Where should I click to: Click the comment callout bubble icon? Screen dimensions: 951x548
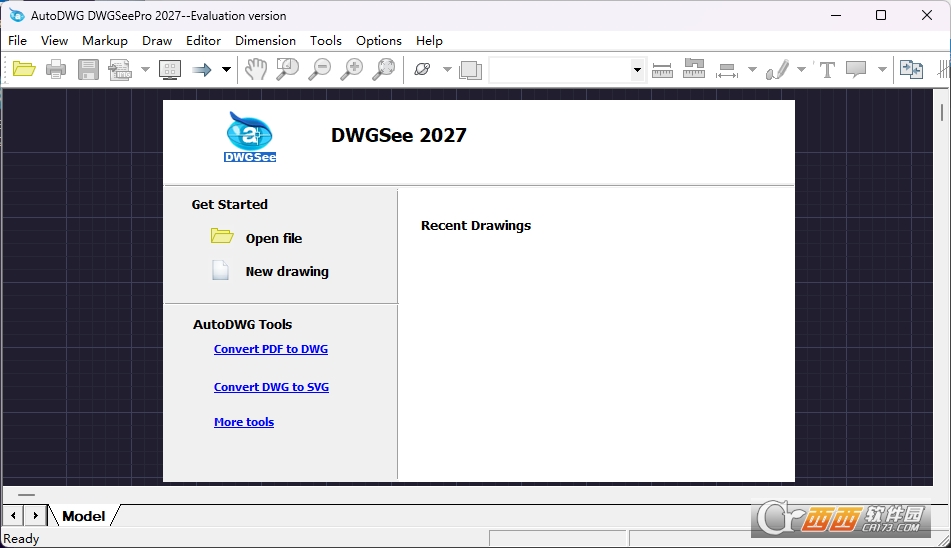[x=856, y=69]
